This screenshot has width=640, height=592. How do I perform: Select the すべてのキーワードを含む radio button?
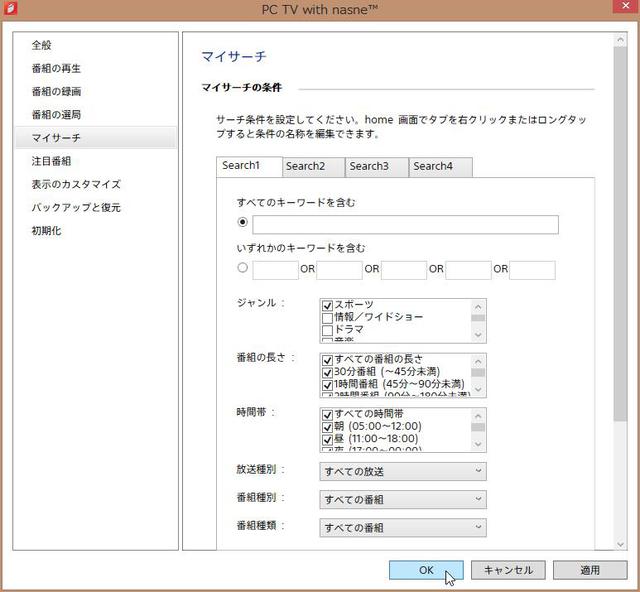click(243, 223)
